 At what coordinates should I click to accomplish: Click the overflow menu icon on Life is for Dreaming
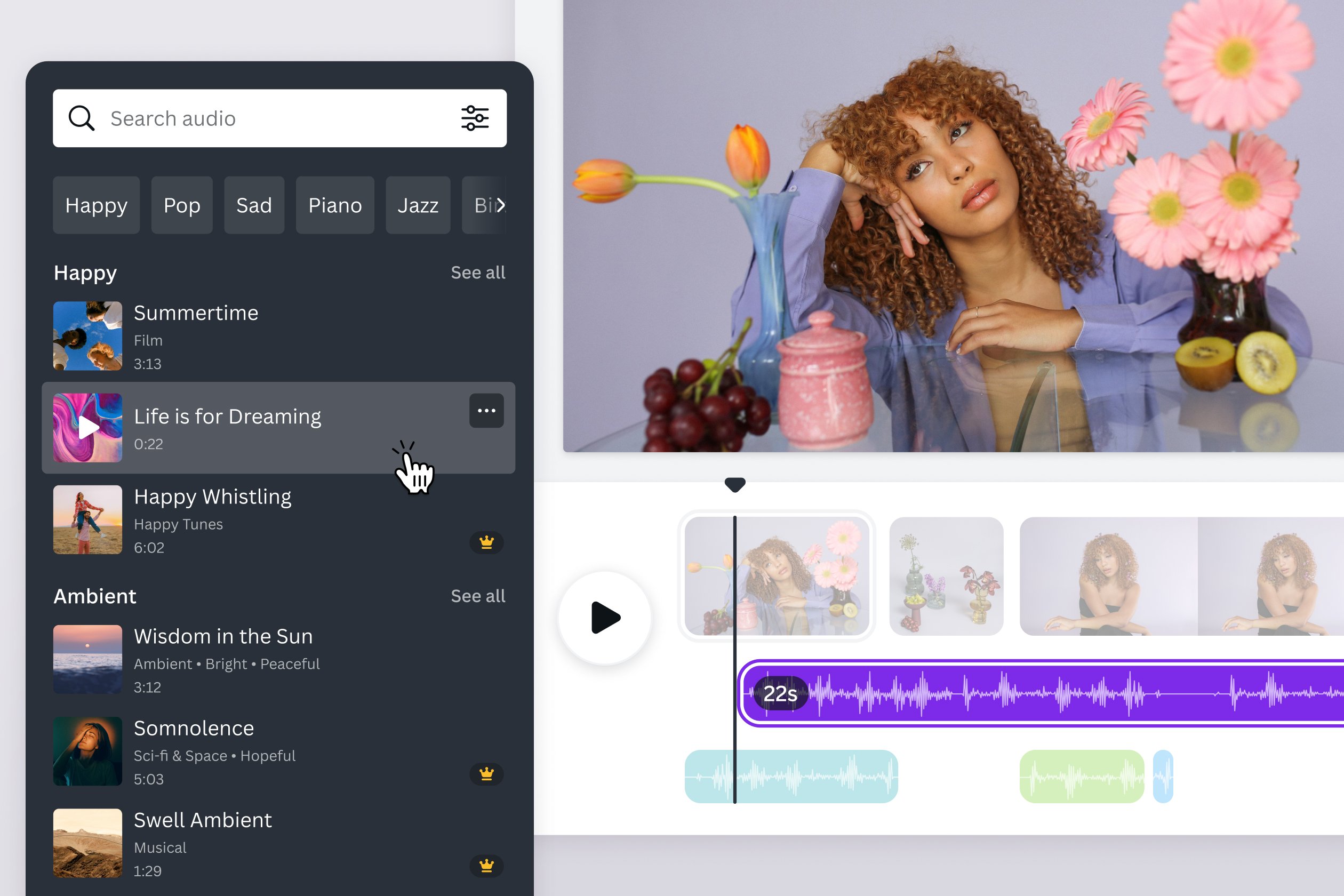486,411
